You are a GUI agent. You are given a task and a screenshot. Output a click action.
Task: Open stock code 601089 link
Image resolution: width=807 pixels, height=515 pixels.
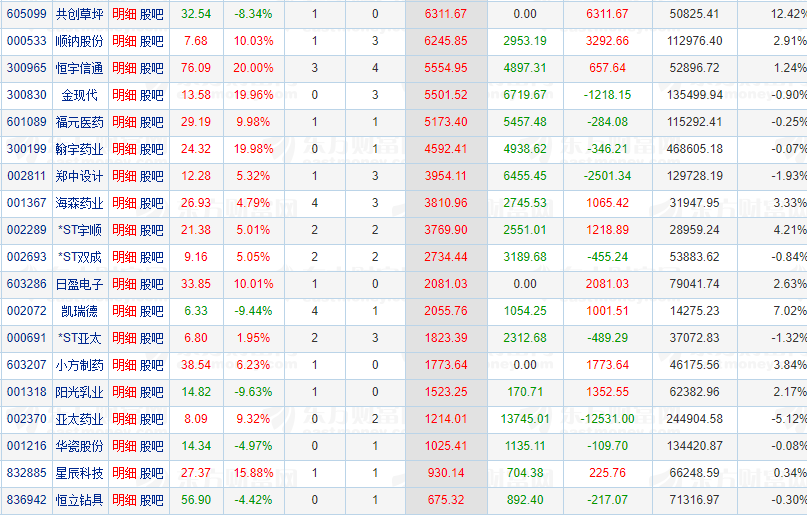tap(26, 122)
